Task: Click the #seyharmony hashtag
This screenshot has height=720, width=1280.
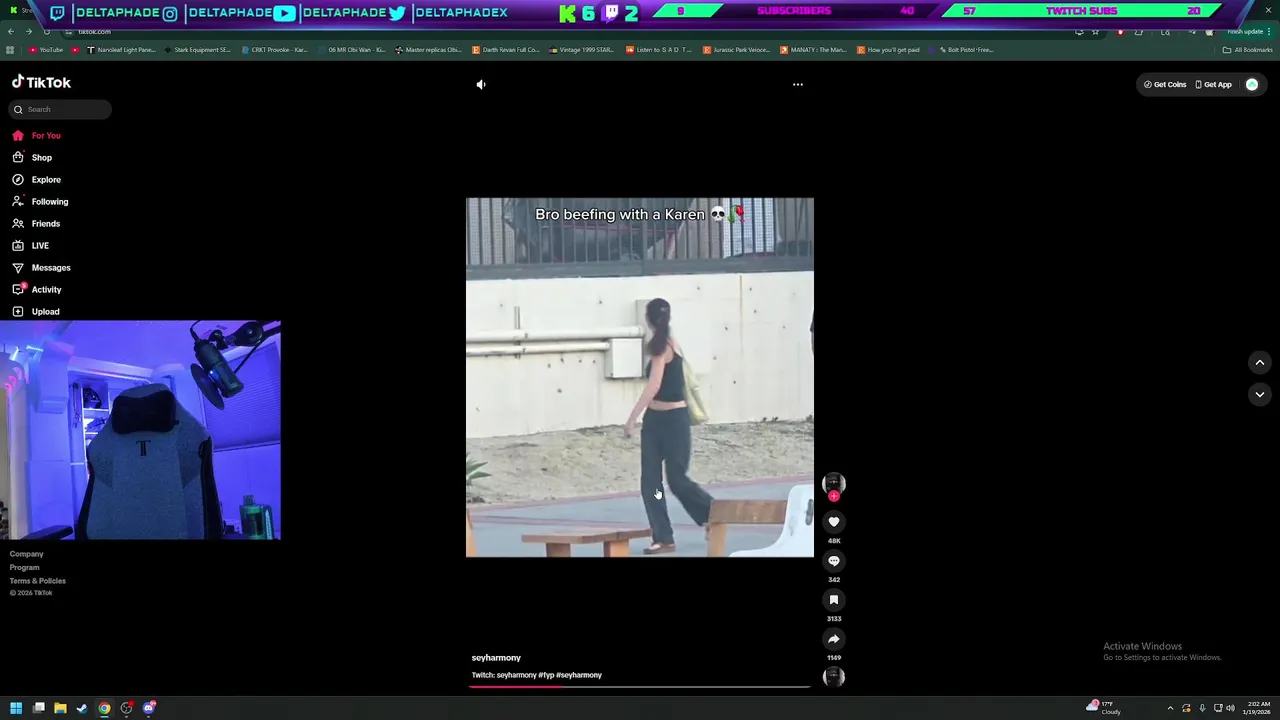Action: [x=579, y=675]
